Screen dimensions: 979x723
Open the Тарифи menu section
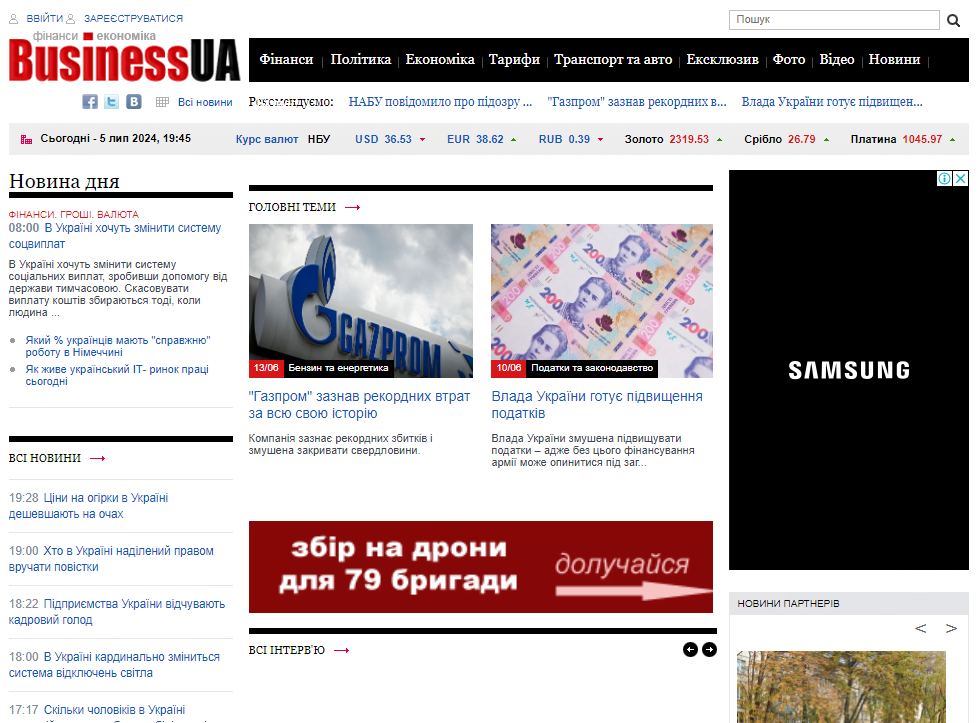tap(514, 59)
